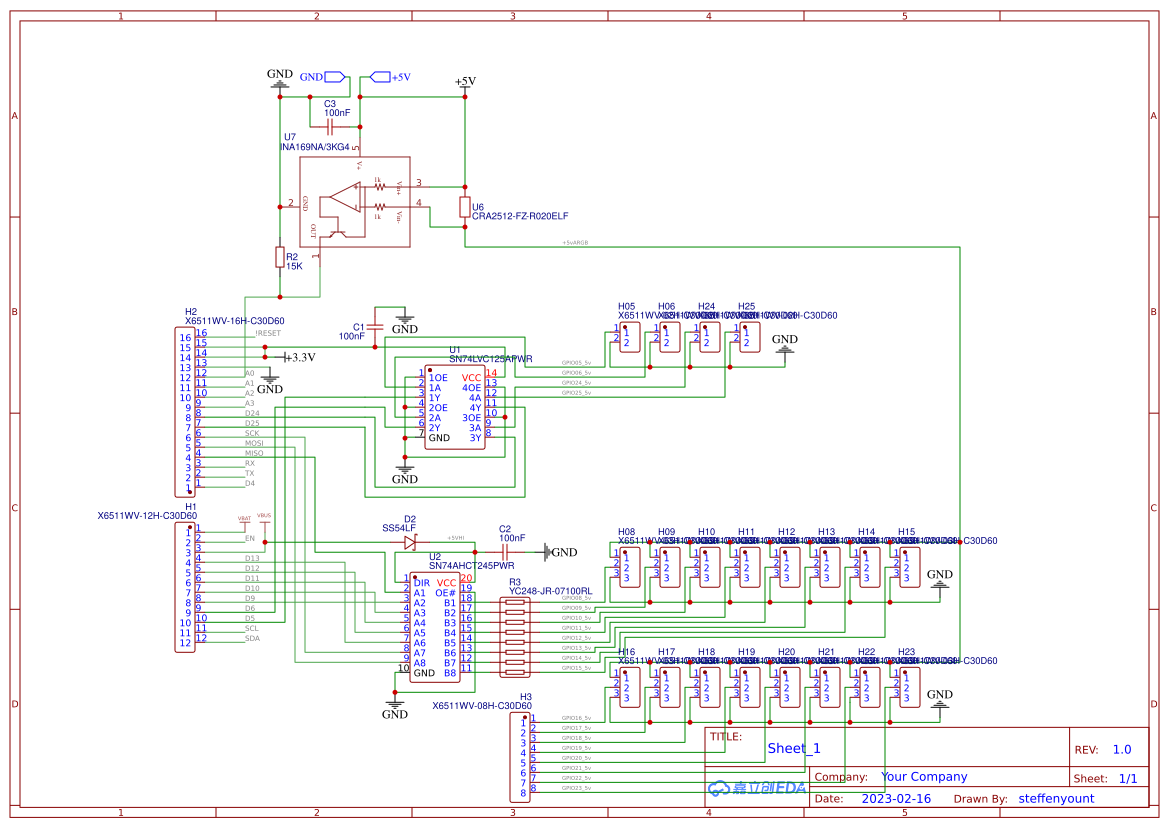Select the U6 shunt resistor symbol
Viewport: 1169px width, 828px height.
(464, 207)
